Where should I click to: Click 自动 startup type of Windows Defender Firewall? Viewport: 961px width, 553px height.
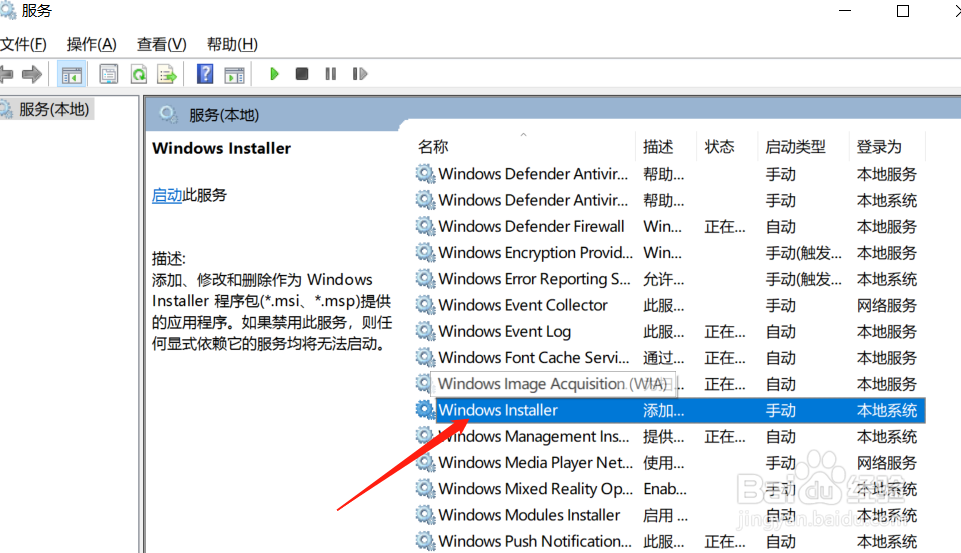[780, 227]
